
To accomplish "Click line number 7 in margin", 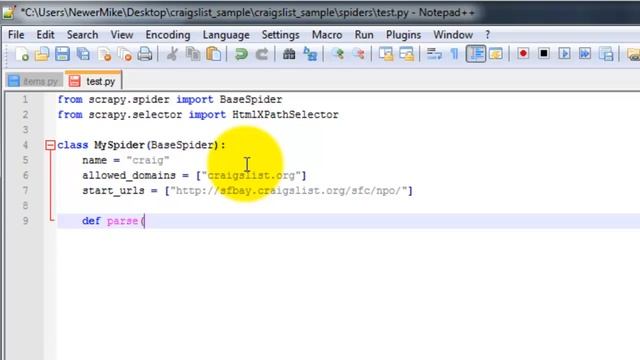I will pyautogui.click(x=25, y=191).
